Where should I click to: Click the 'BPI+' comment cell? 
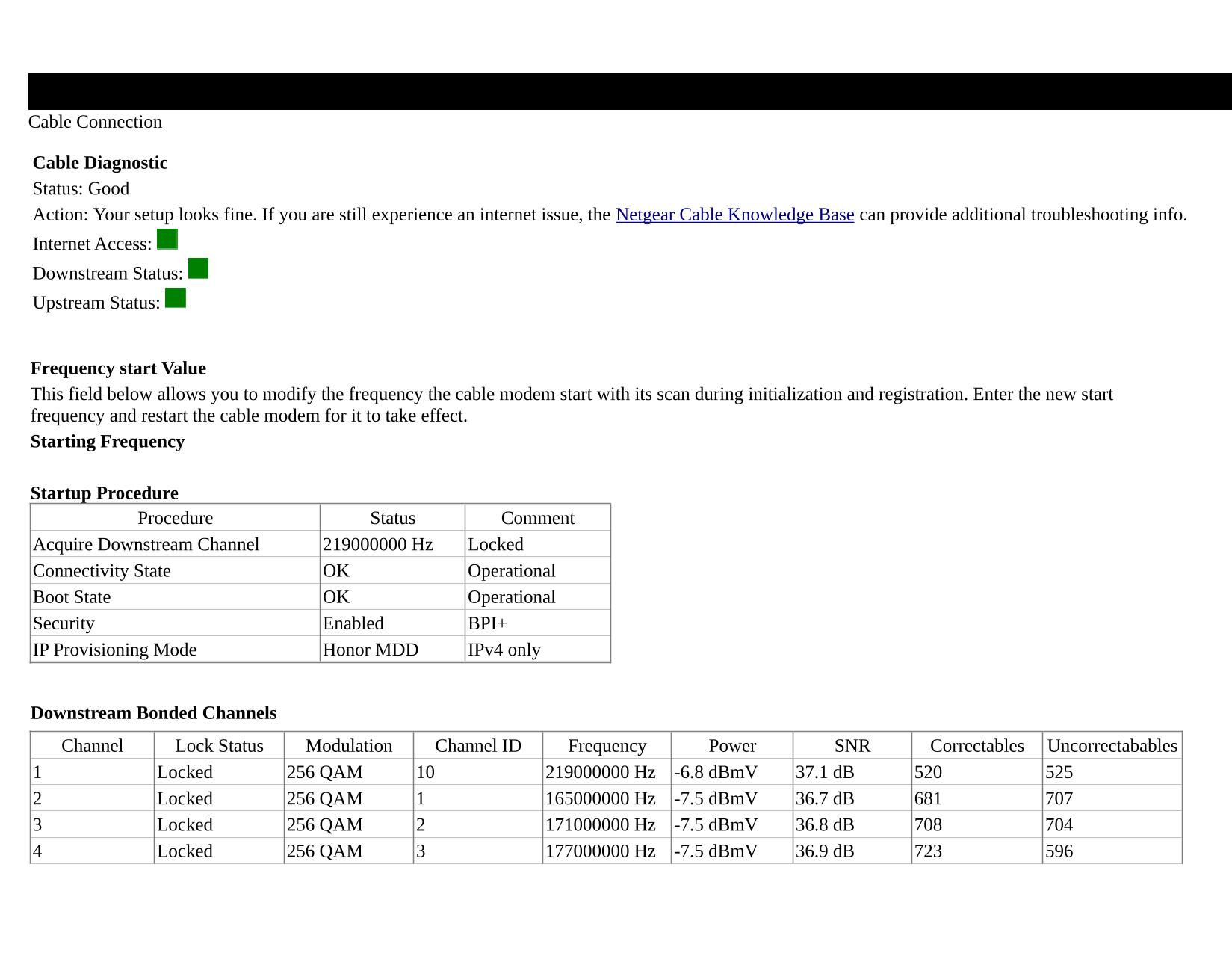538,623
